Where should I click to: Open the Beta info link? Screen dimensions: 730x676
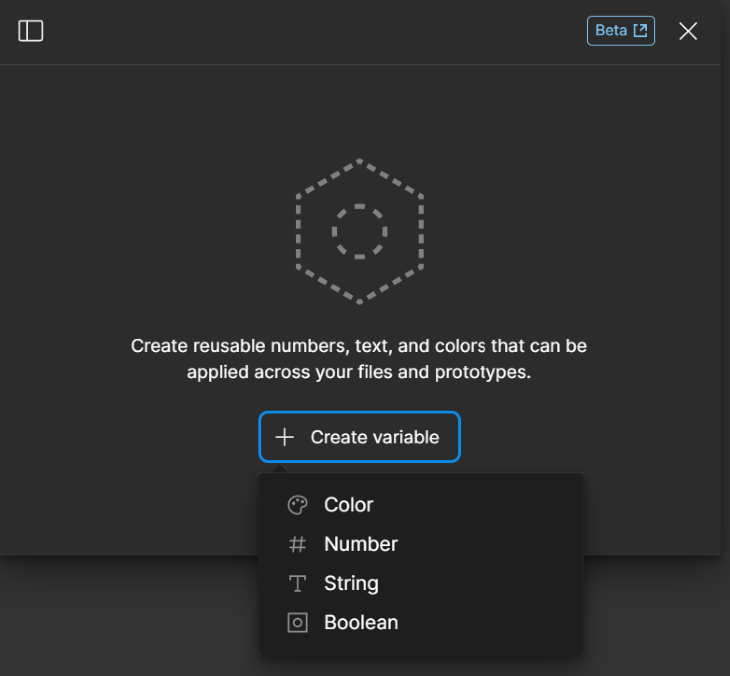coord(611,31)
